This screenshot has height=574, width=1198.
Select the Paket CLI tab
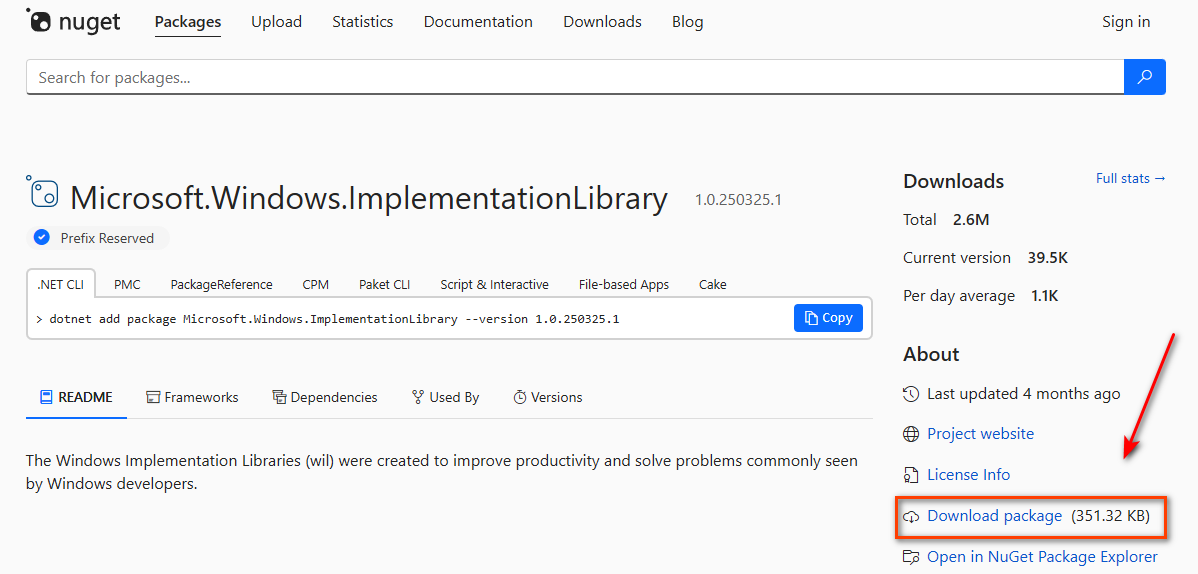click(x=384, y=284)
